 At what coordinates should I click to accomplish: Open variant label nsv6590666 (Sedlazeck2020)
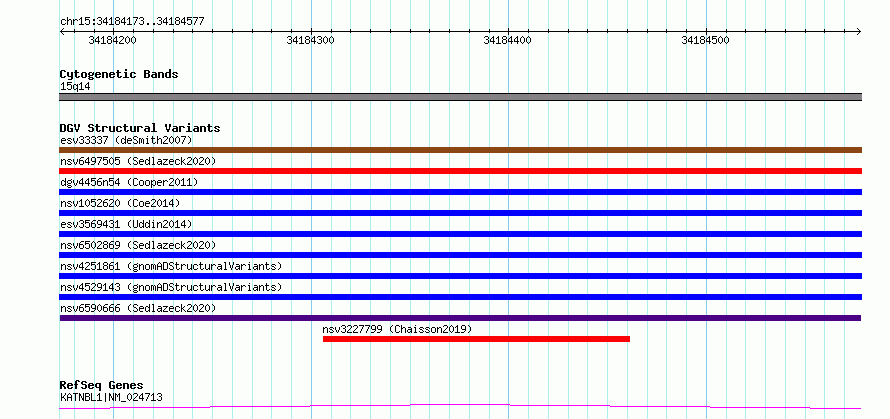pyautogui.click(x=138, y=308)
